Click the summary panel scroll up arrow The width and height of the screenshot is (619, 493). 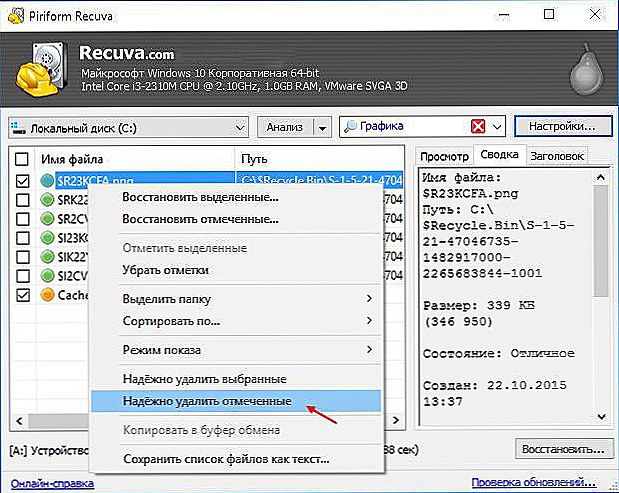pyautogui.click(x=600, y=177)
